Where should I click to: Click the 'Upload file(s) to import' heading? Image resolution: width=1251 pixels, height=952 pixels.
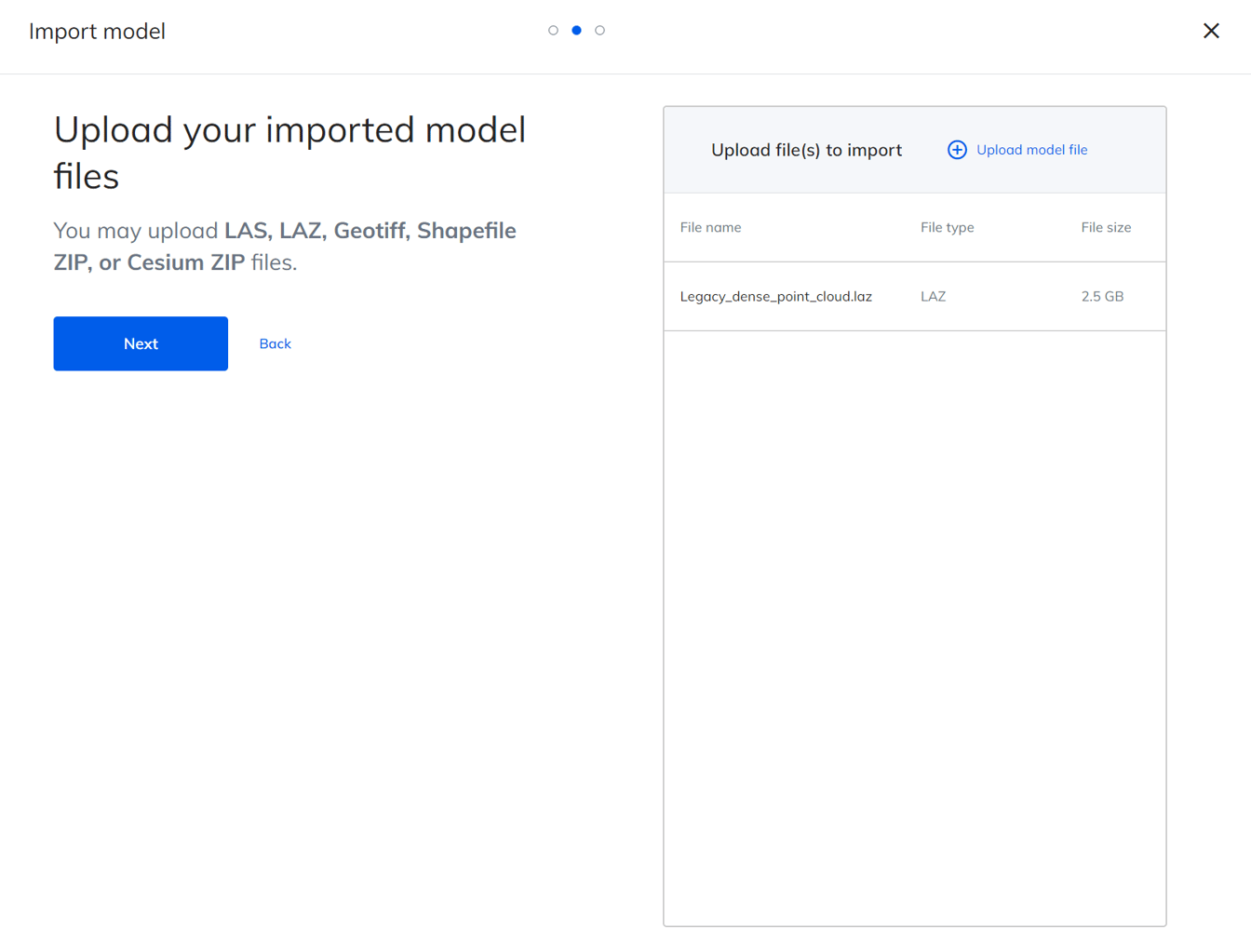(x=806, y=150)
